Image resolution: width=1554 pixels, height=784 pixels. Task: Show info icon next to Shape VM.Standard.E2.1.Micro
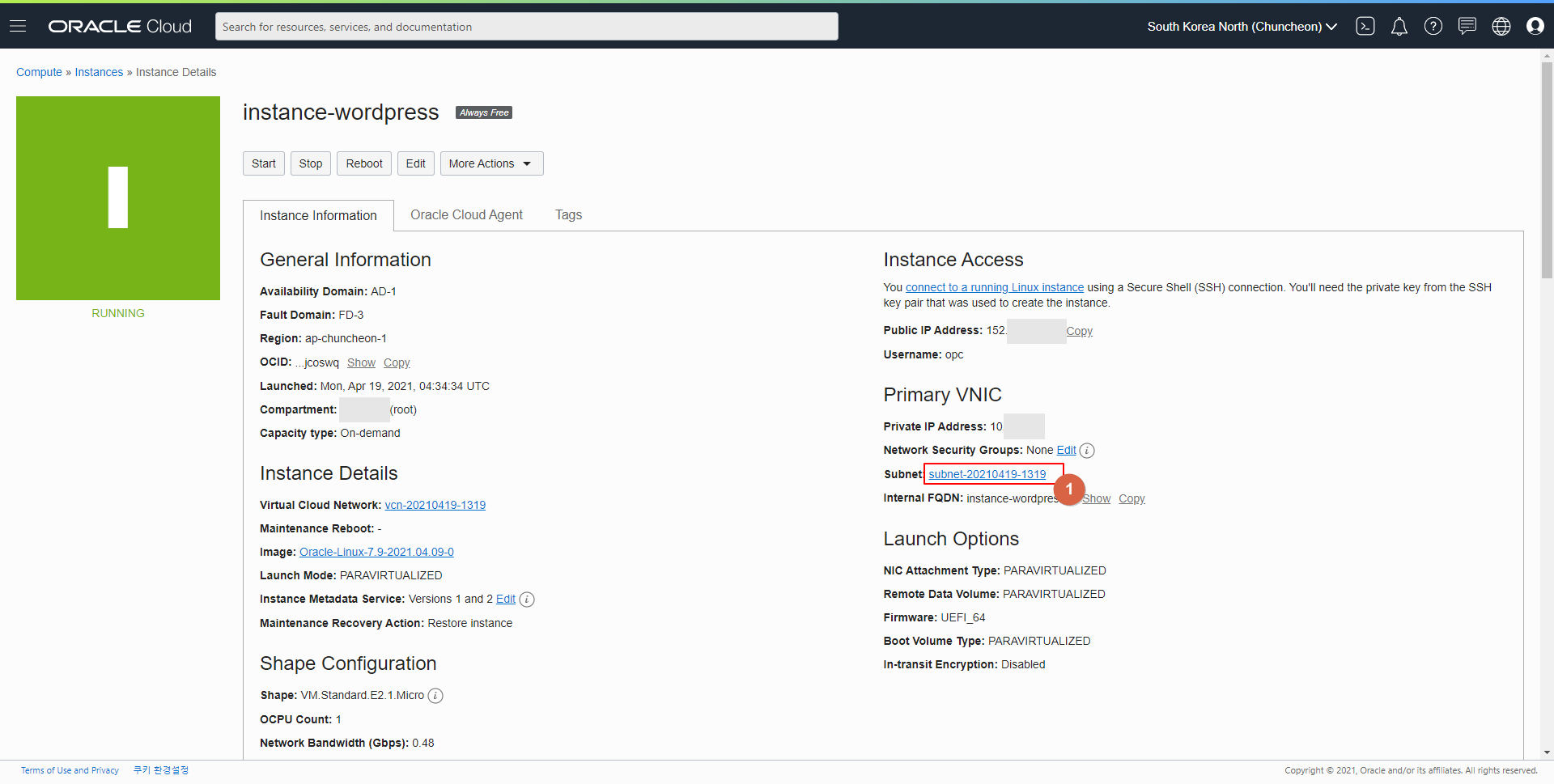[x=435, y=696]
